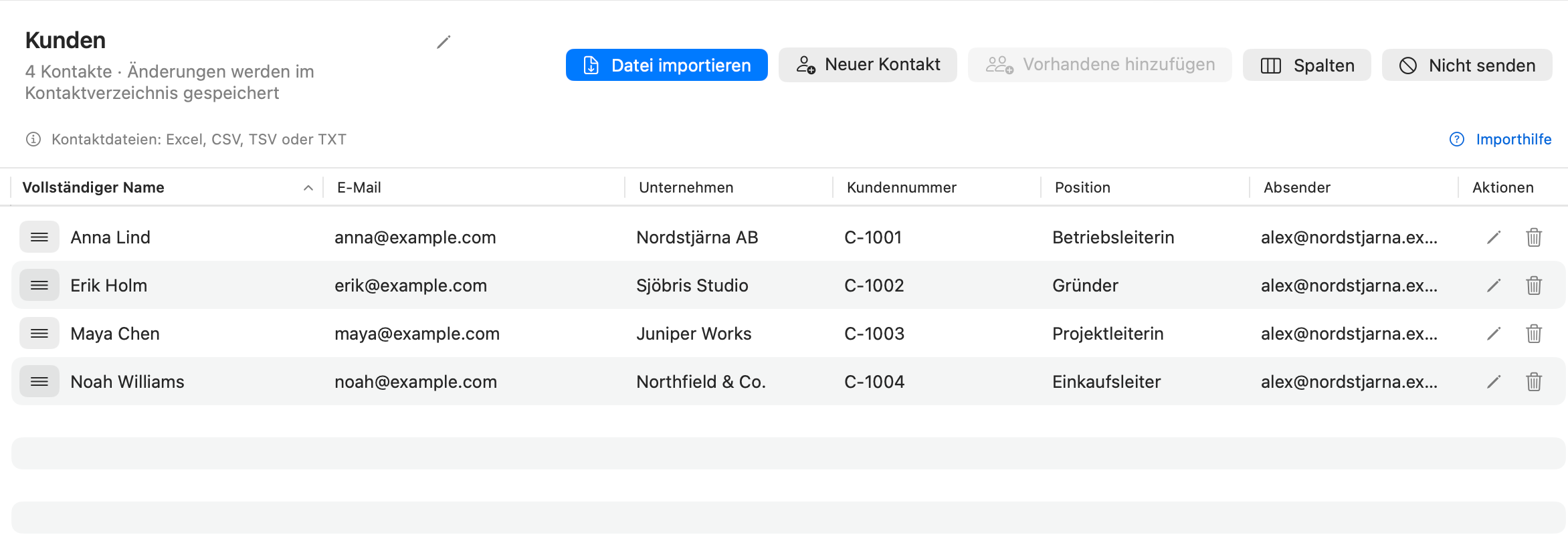
Task: Delete the Maya Chen contact
Action: (1534, 334)
